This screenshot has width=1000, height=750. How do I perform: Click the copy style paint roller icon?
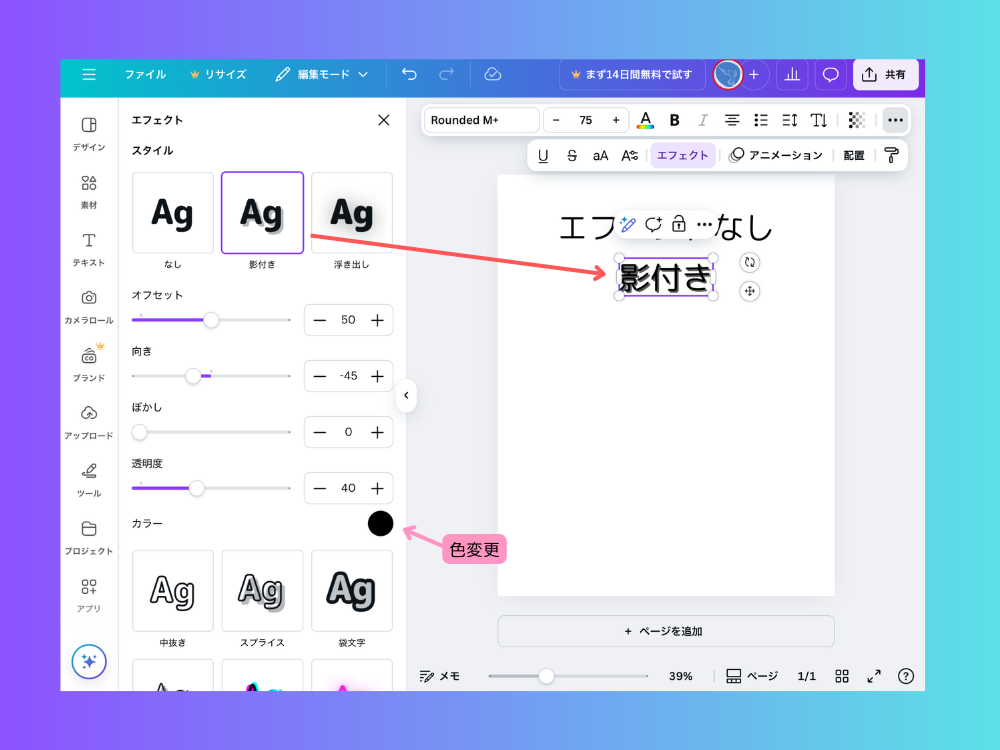(891, 155)
